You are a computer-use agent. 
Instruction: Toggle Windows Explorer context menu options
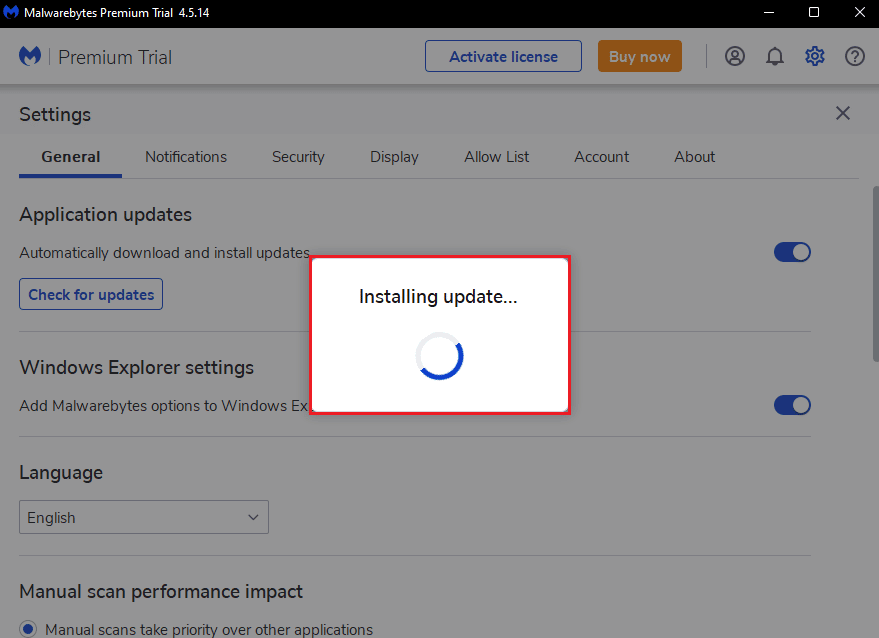pyautogui.click(x=792, y=405)
